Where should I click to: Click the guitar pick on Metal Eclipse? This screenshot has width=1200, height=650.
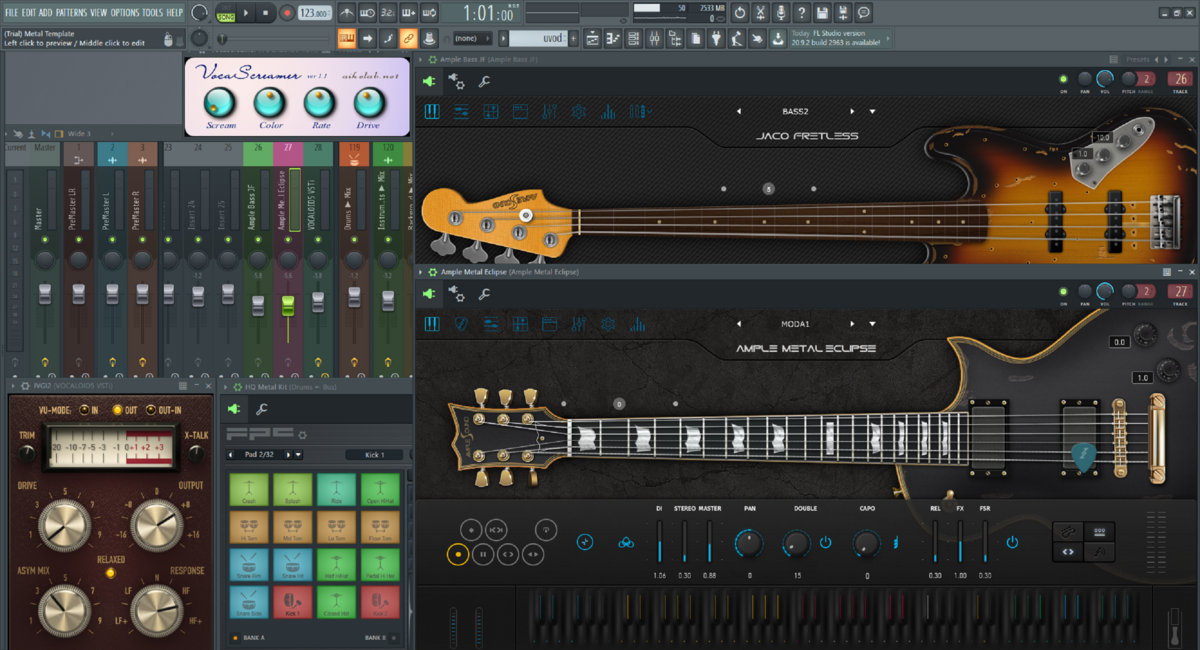point(1082,456)
